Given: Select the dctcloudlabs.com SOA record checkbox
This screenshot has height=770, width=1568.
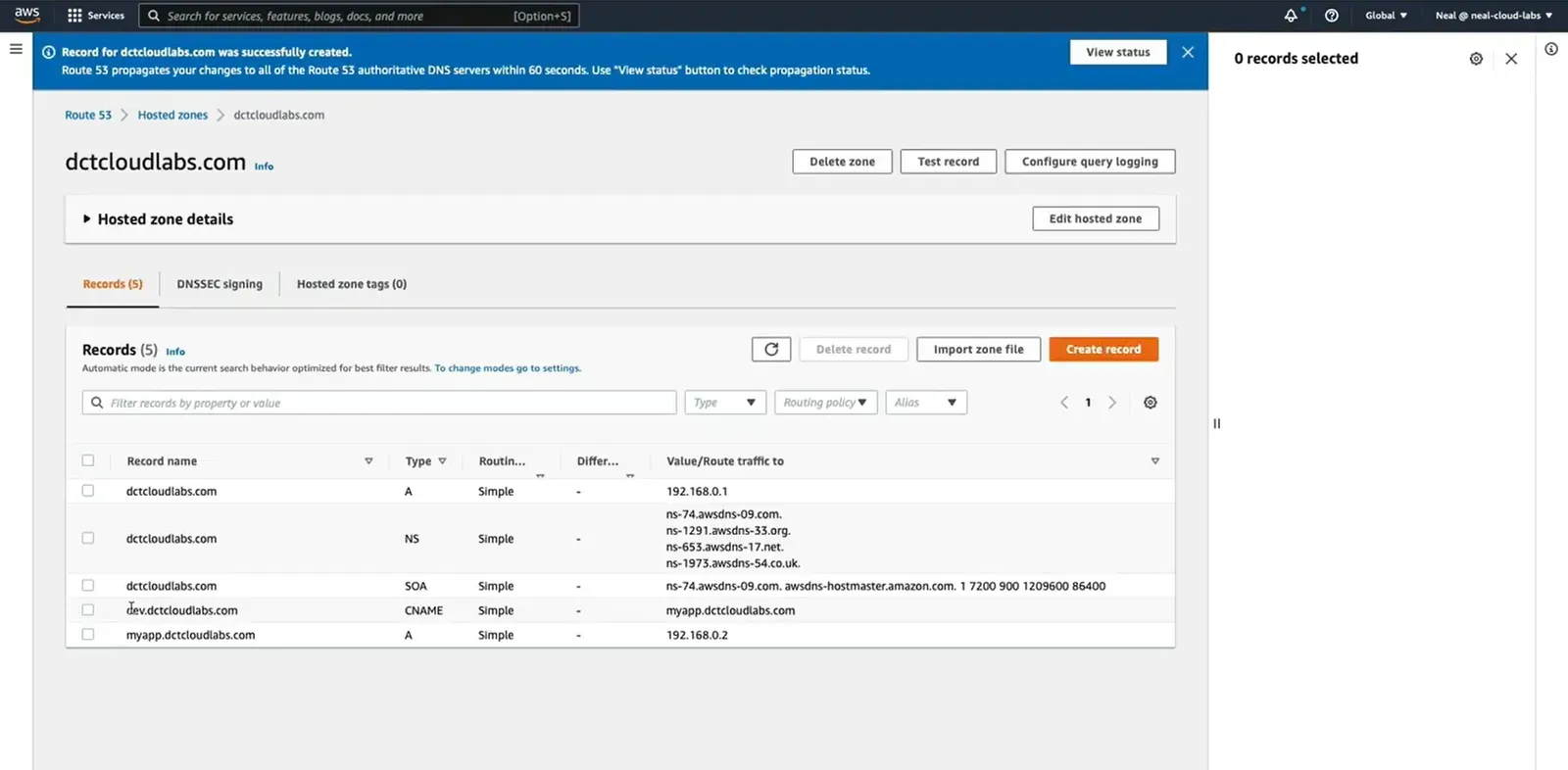Looking at the screenshot, I should click(88, 586).
